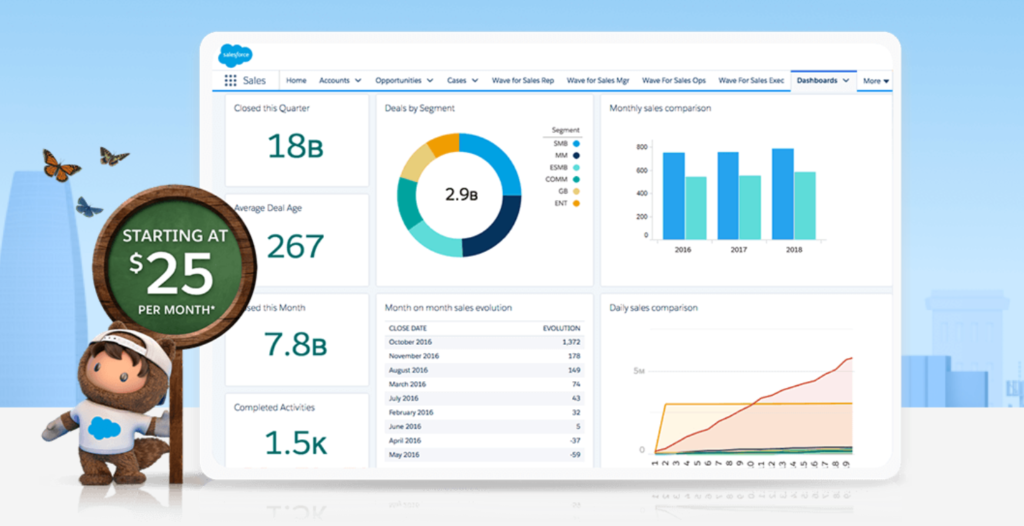Select the October 2016 table row
The image size is (1024, 526).
click(484, 342)
